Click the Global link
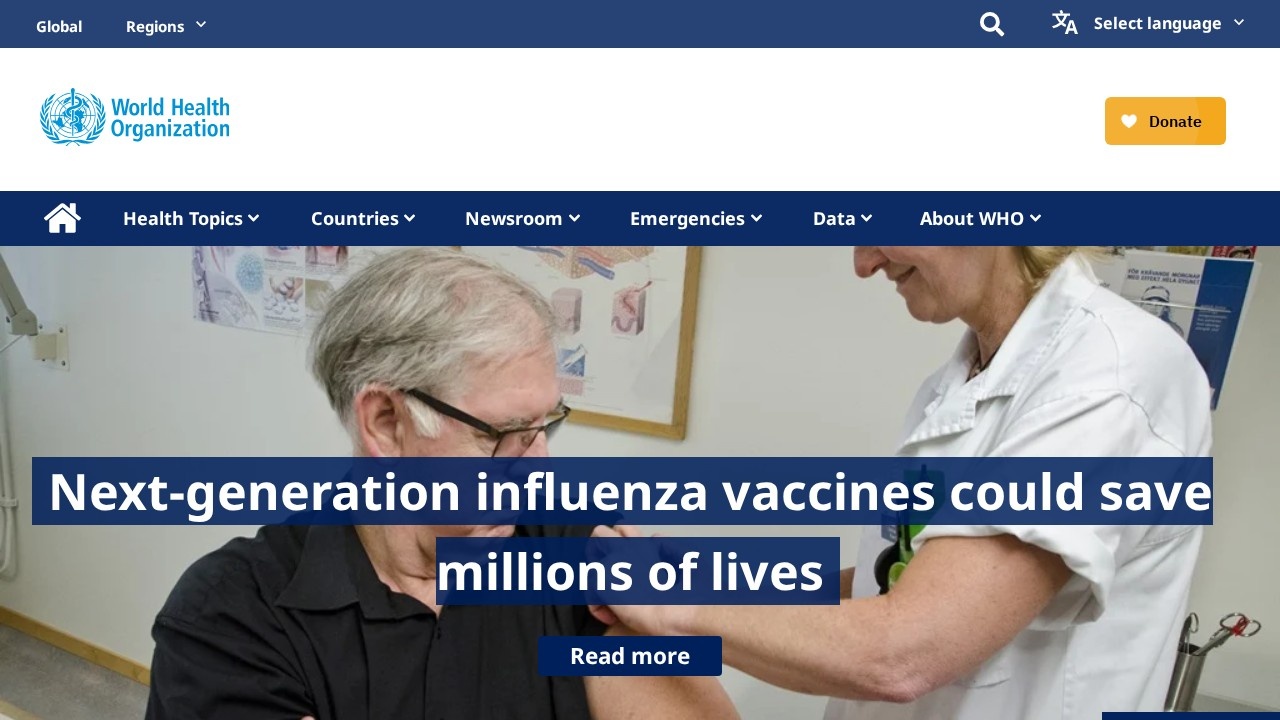The width and height of the screenshot is (1280, 720). click(x=59, y=26)
